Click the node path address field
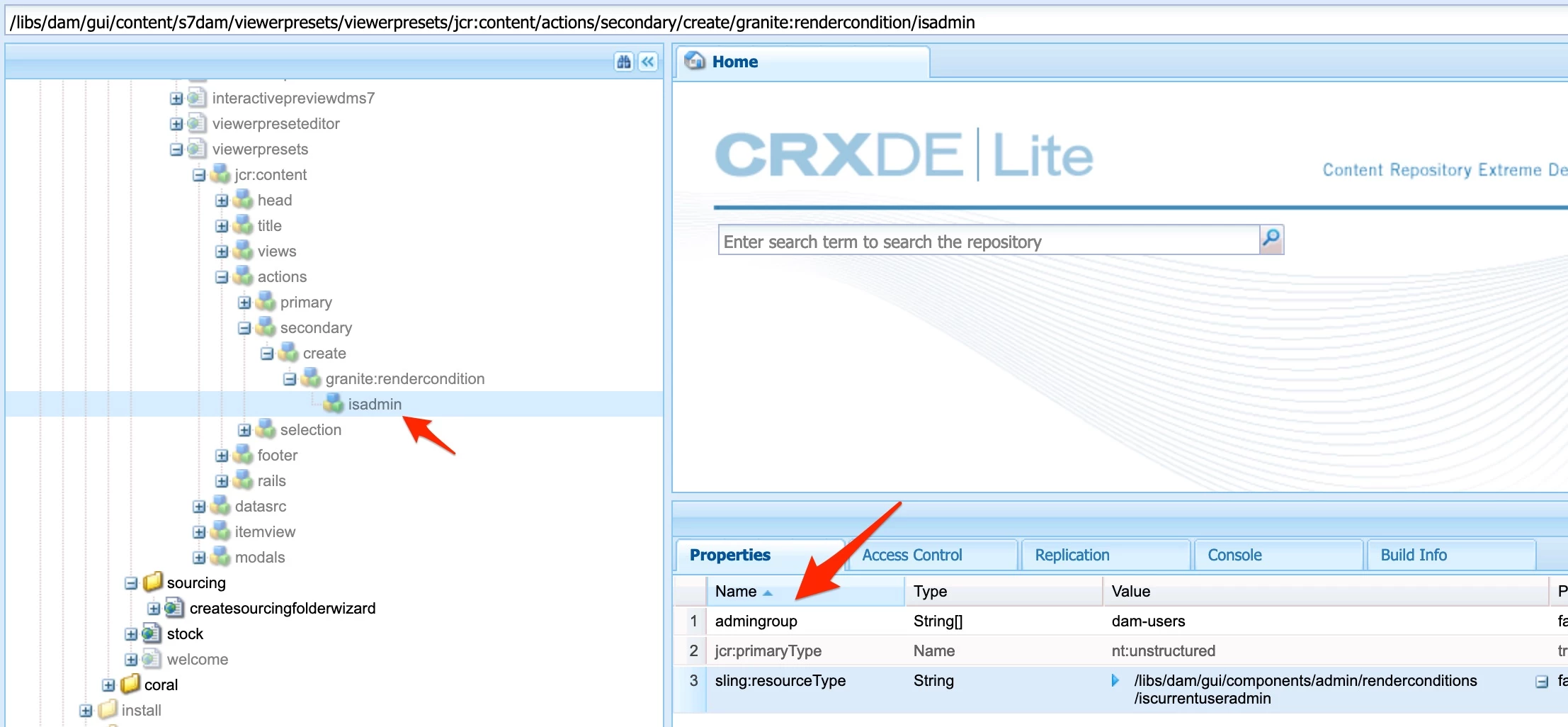Image resolution: width=1568 pixels, height=727 pixels. [x=786, y=22]
